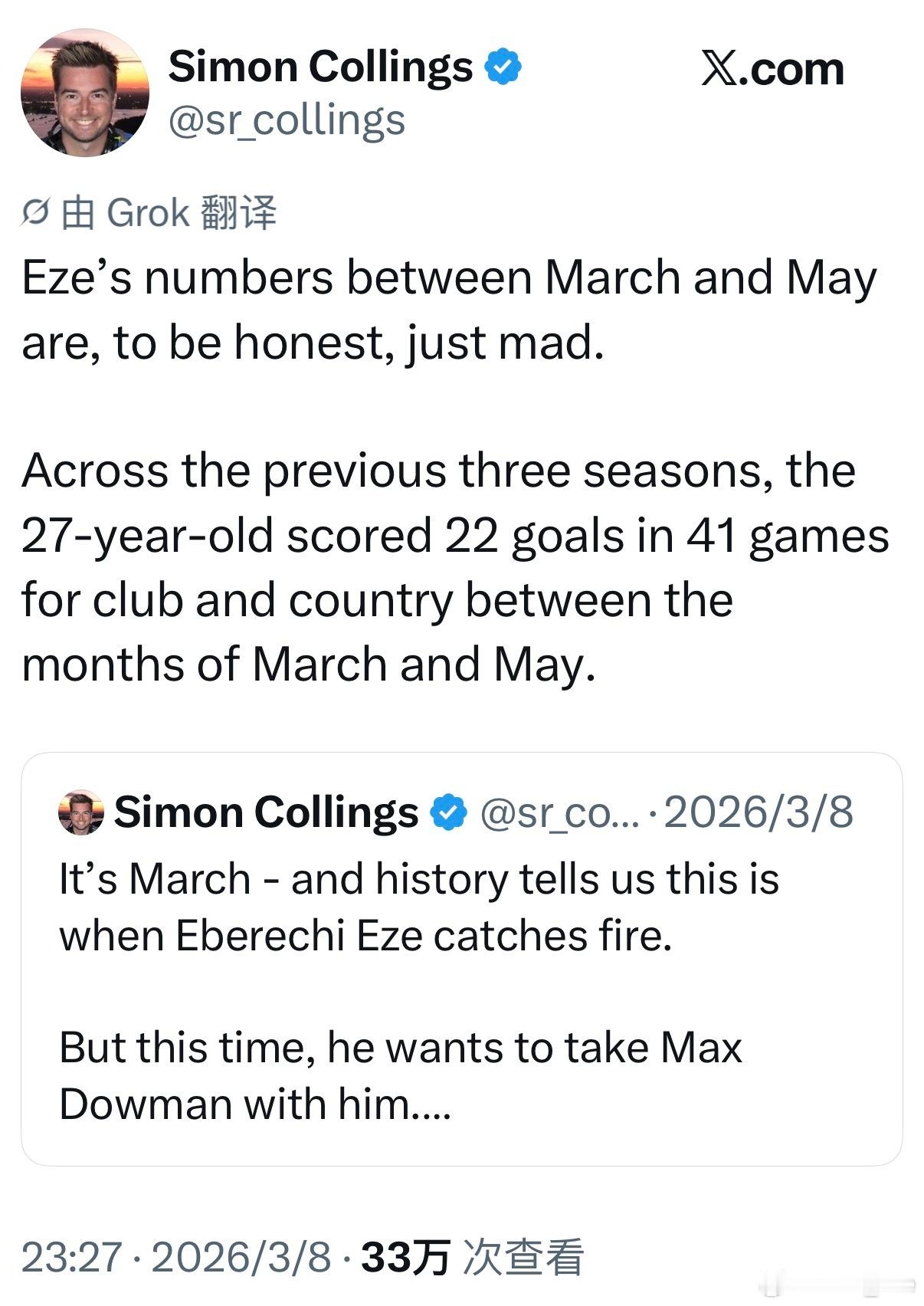924x1306 pixels.
Task: Click the "由 Grok 翻译" translation label
Action: [x=169, y=213]
